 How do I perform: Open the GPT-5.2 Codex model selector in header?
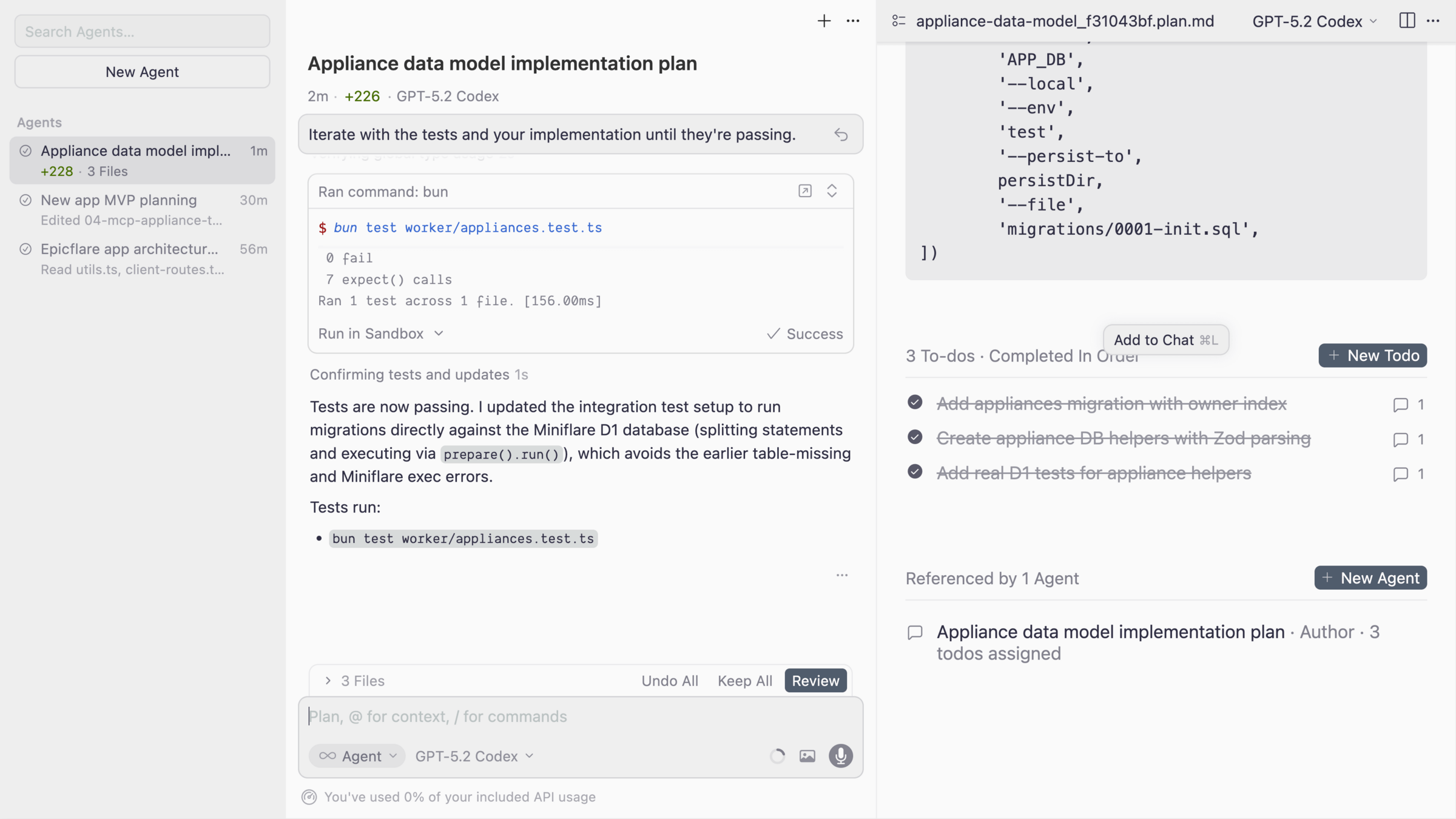coord(1314,21)
